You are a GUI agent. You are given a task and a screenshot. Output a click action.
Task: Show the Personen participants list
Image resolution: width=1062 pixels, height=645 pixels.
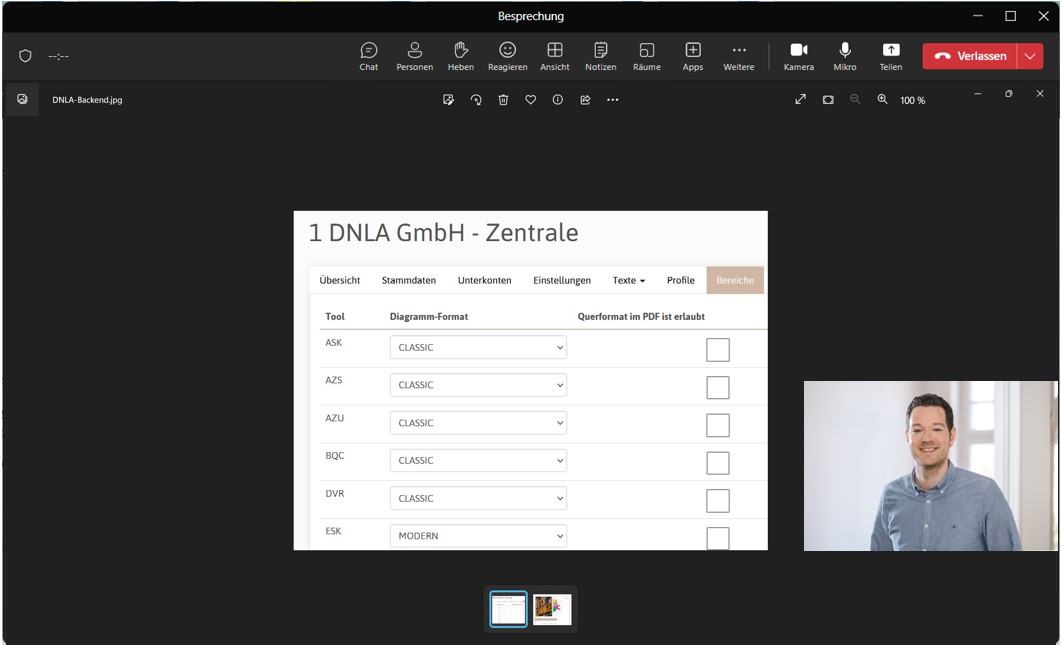tap(415, 56)
